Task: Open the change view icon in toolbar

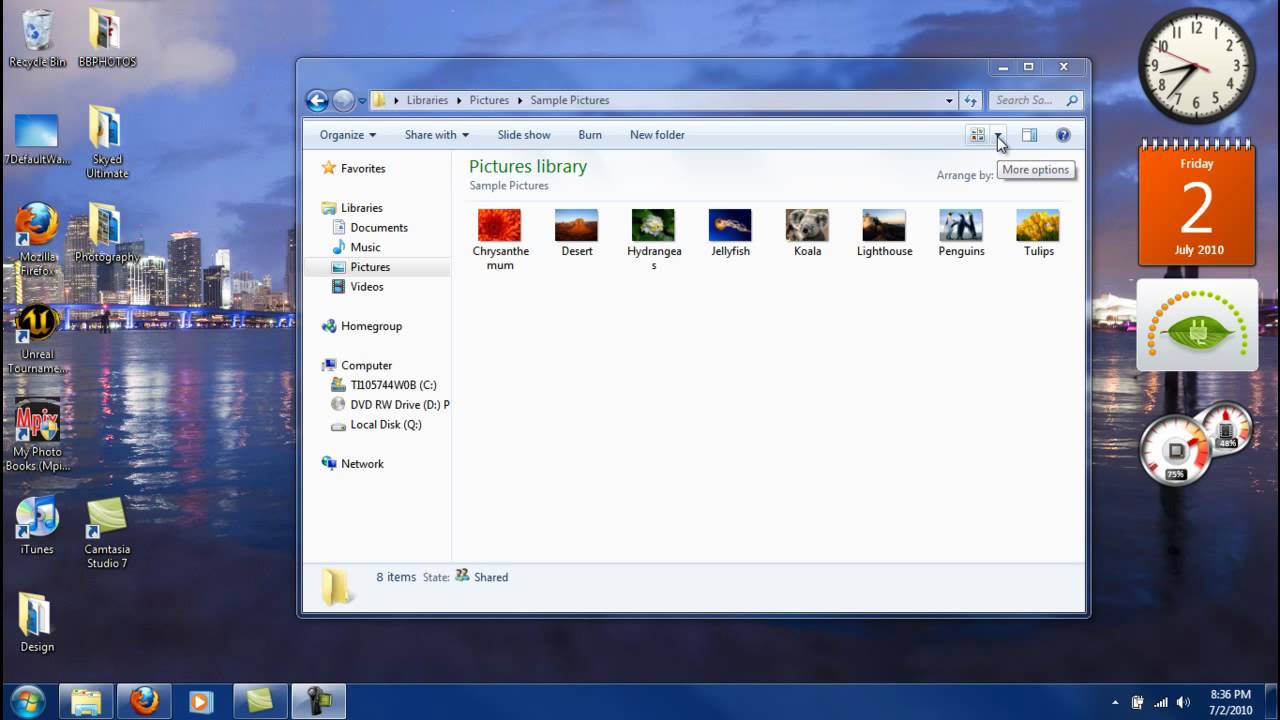Action: [977, 135]
